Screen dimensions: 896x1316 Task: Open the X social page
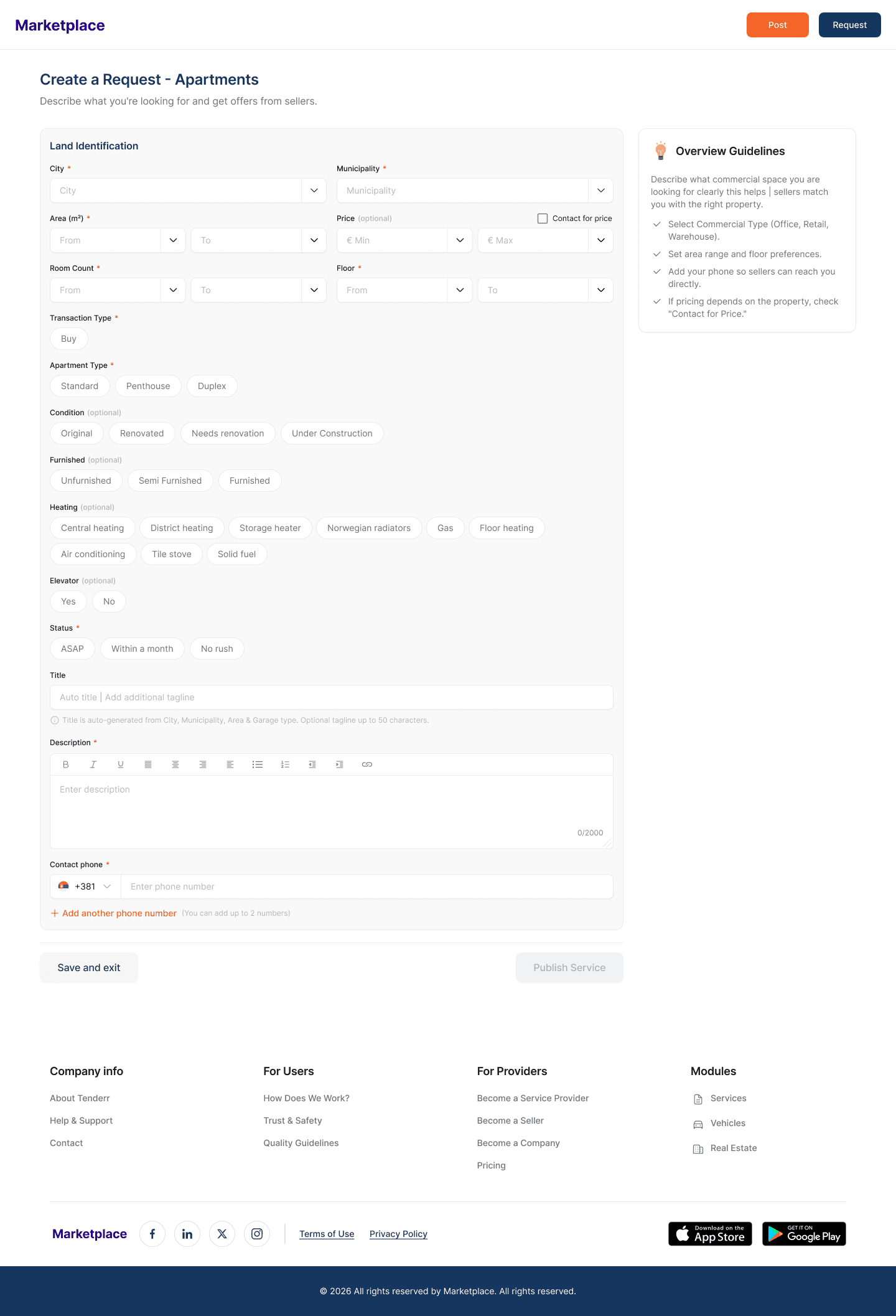[222, 1234]
